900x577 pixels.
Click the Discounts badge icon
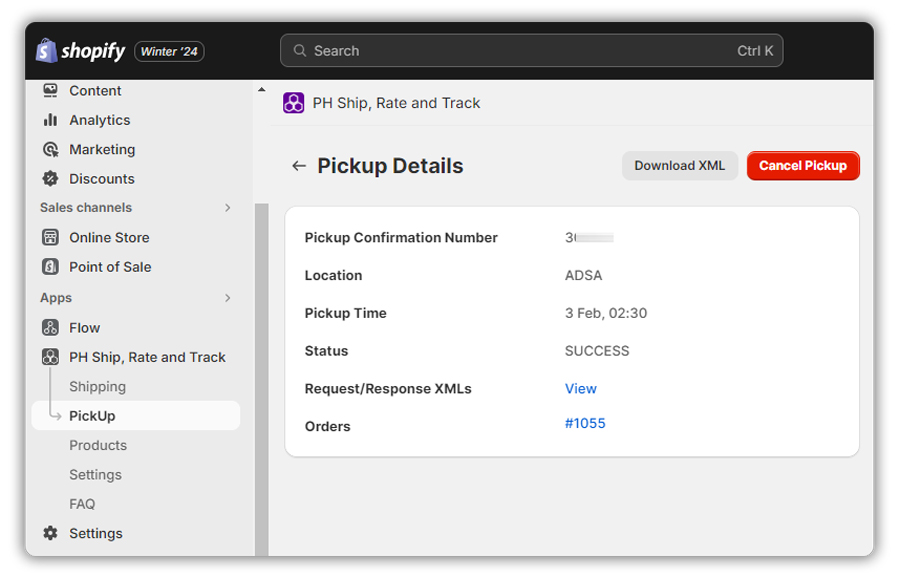point(51,179)
